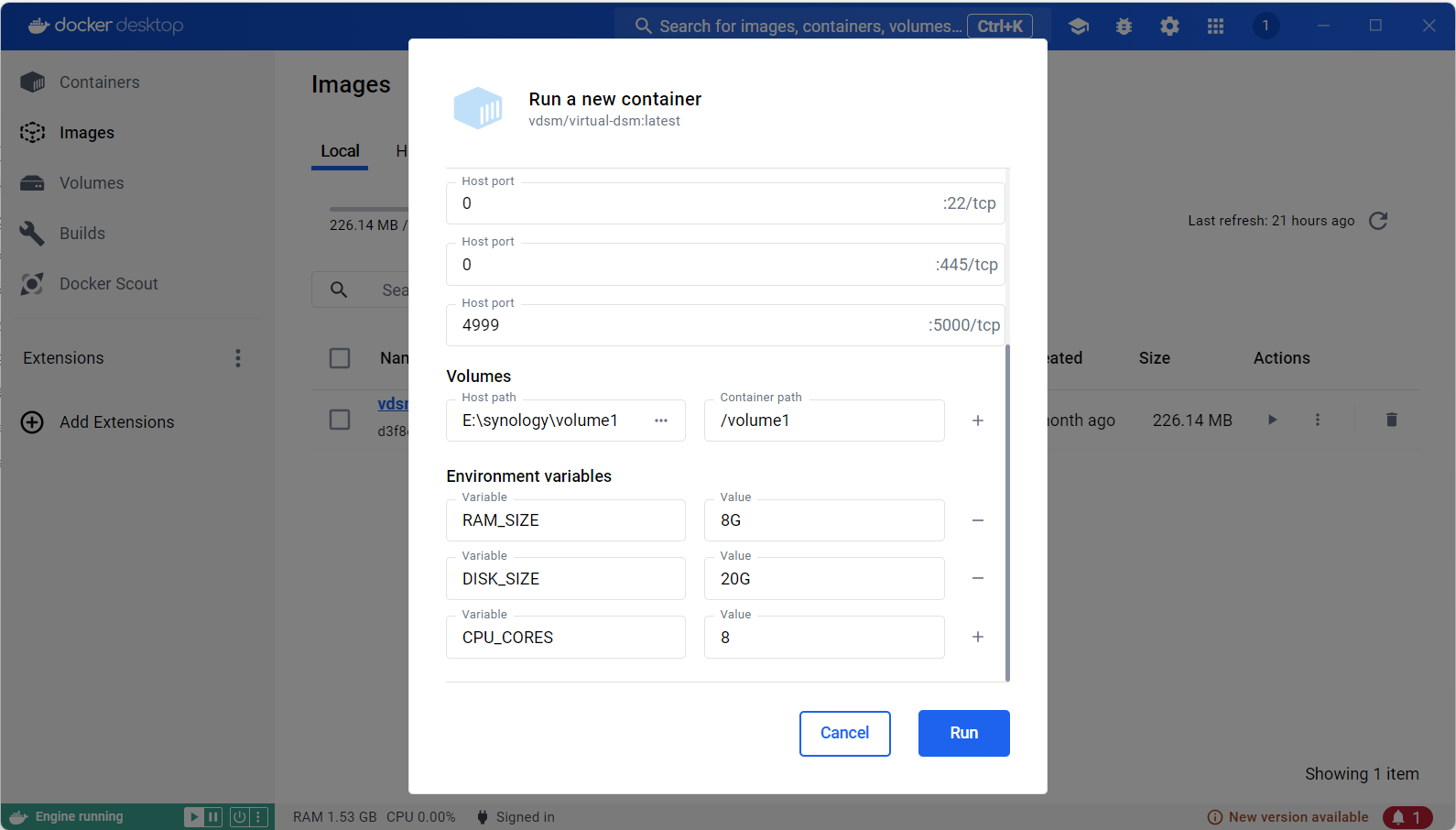The height and width of the screenshot is (830, 1456).
Task: Click the engine power restart icon
Action: point(239,816)
